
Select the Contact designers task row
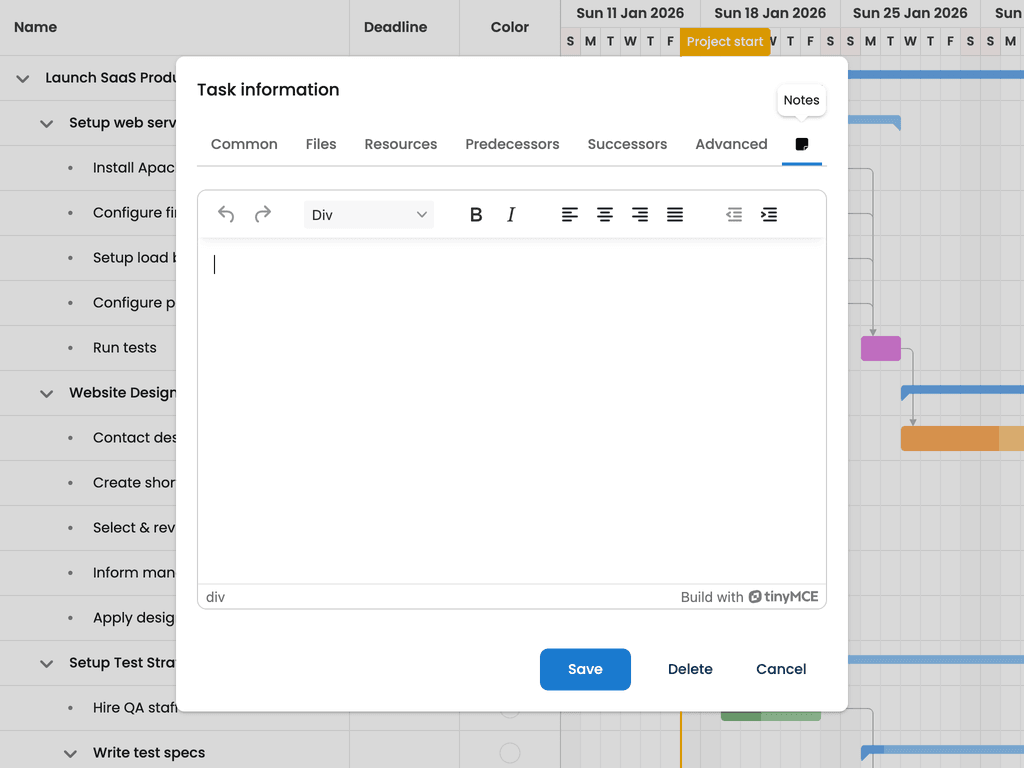[88, 438]
